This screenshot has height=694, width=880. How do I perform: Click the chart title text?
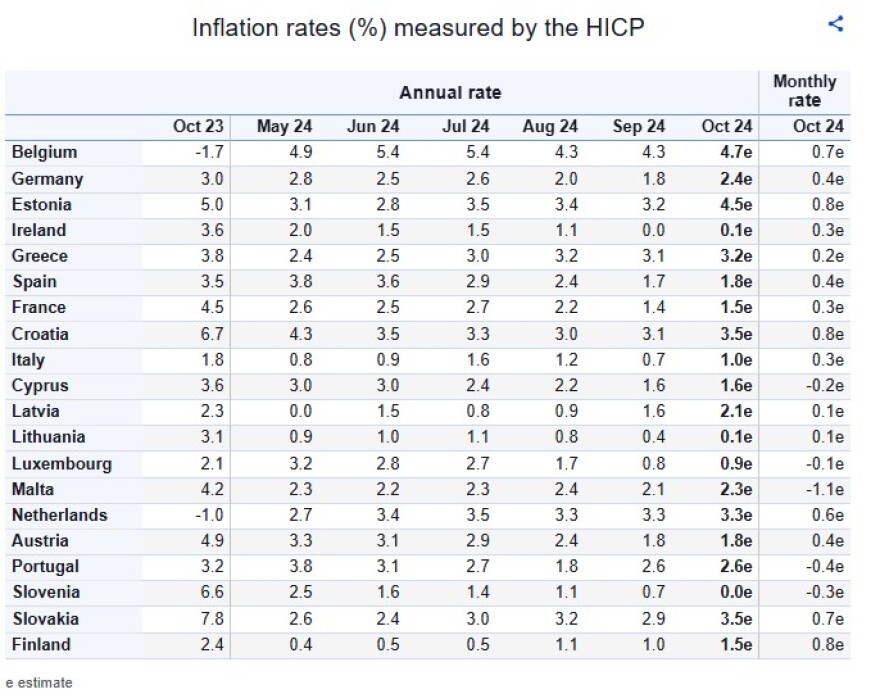pyautogui.click(x=418, y=28)
